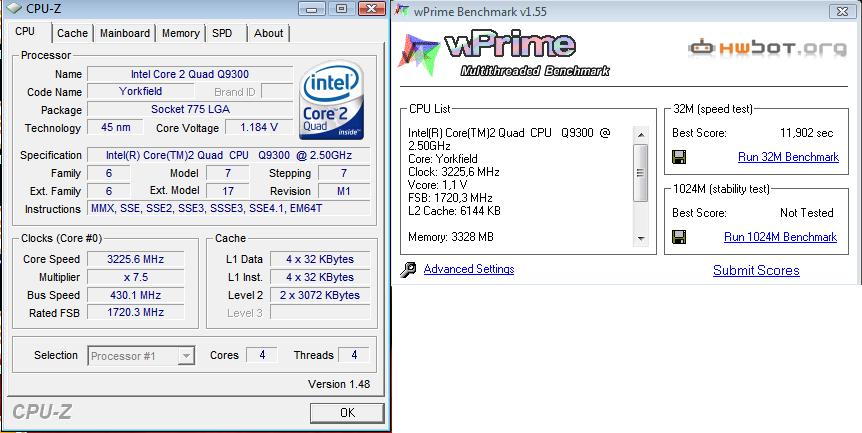Click the Instructions field listing MMX, SSE
The image size is (862, 433).
pyautogui.click(x=229, y=209)
